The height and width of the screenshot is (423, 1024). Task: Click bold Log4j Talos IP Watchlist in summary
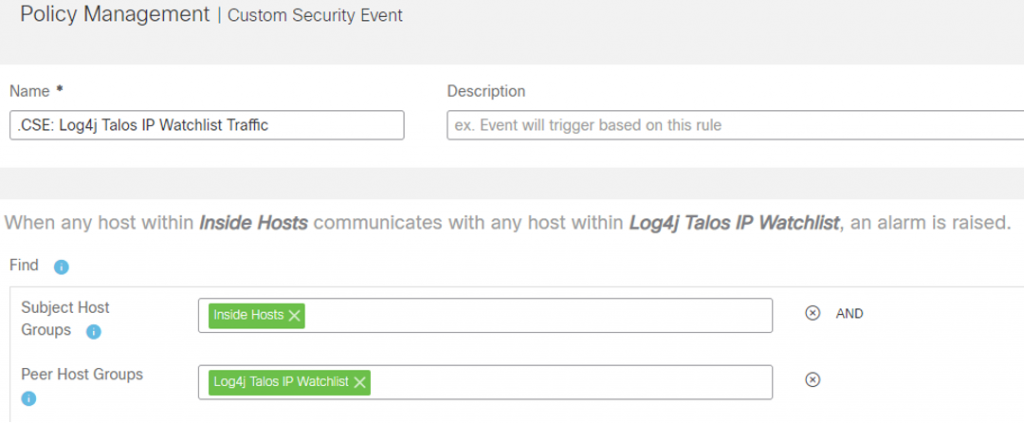(734, 223)
